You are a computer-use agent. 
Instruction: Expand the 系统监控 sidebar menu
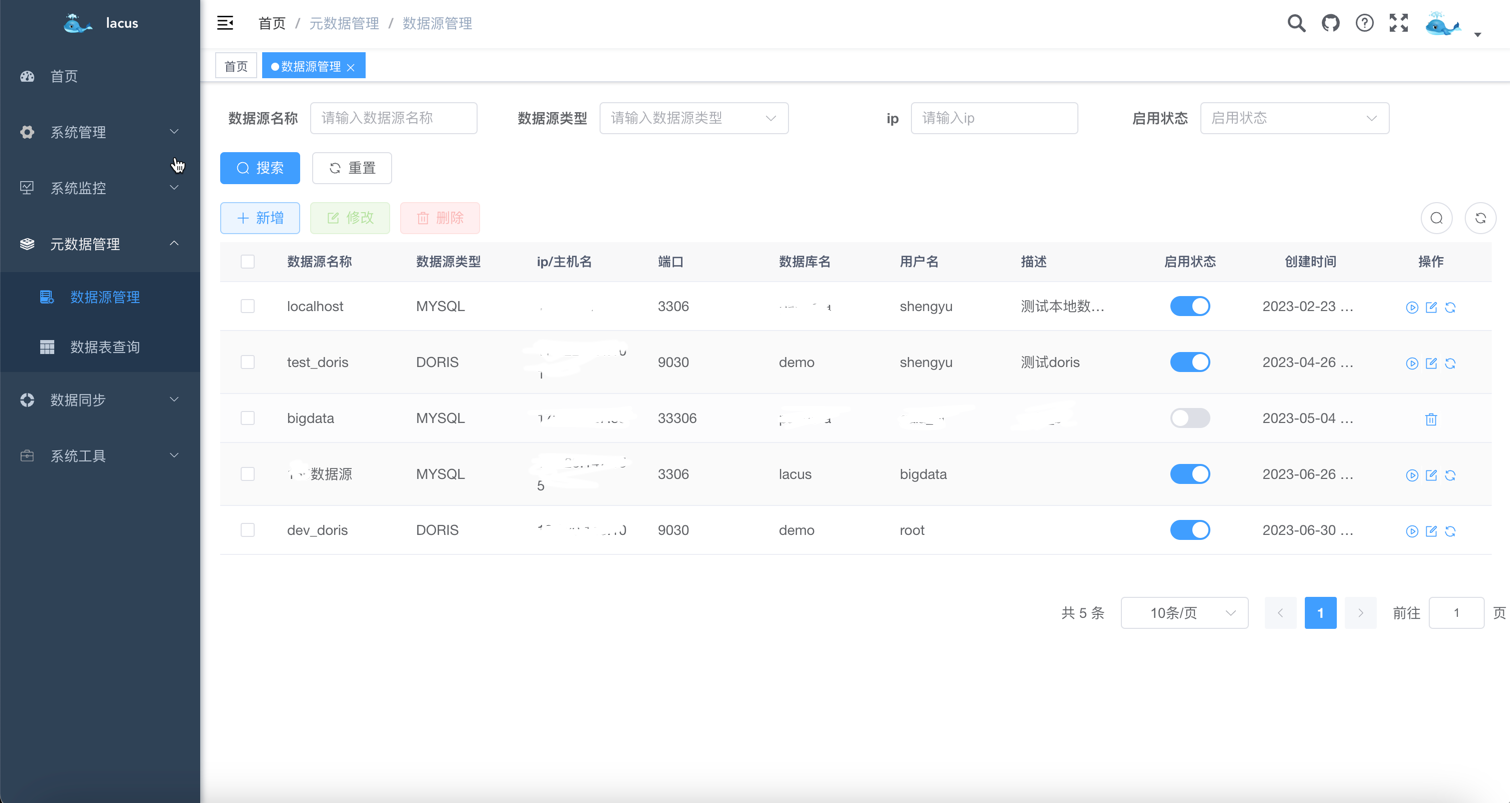(100, 188)
